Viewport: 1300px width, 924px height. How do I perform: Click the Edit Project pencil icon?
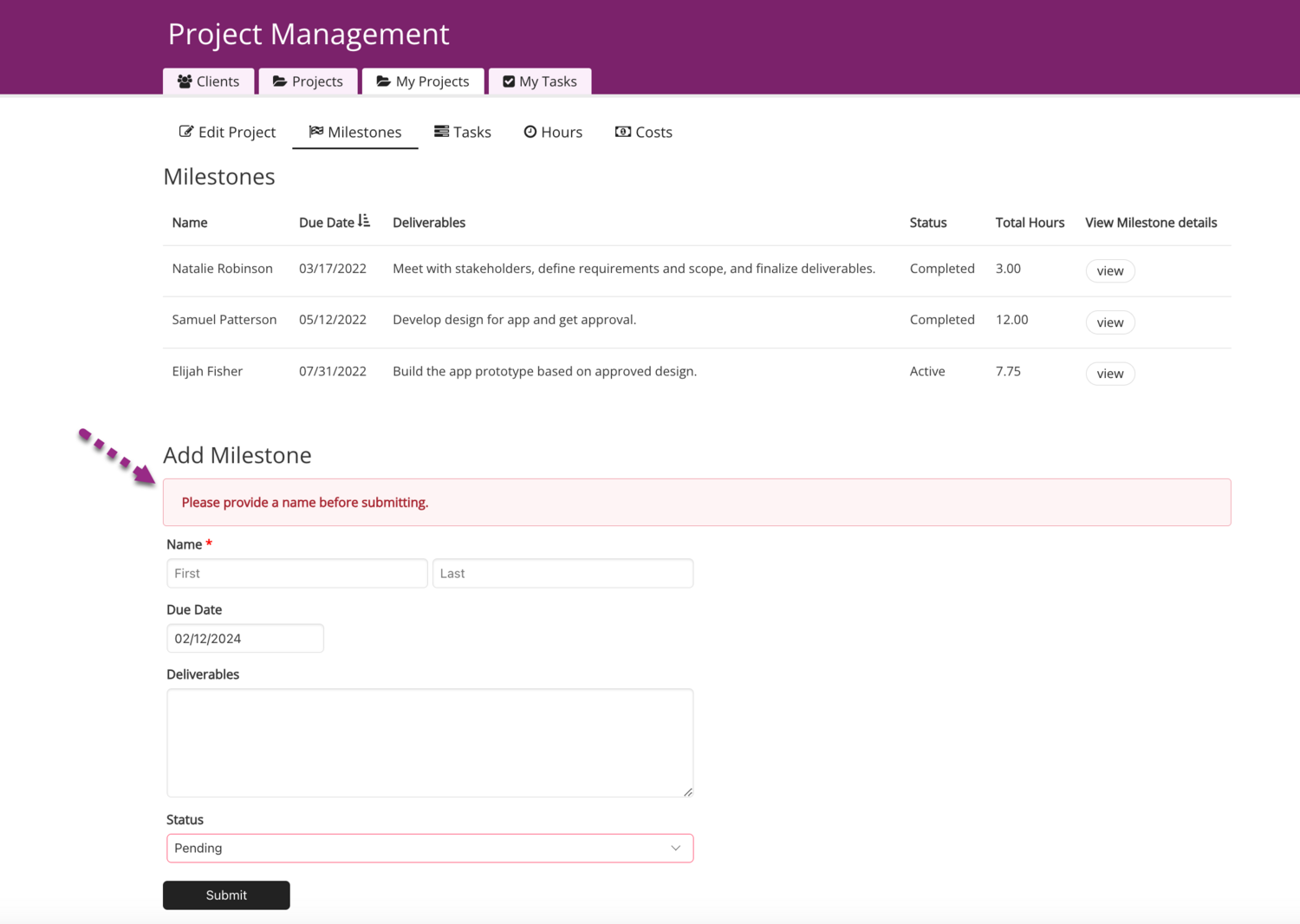coord(186,132)
